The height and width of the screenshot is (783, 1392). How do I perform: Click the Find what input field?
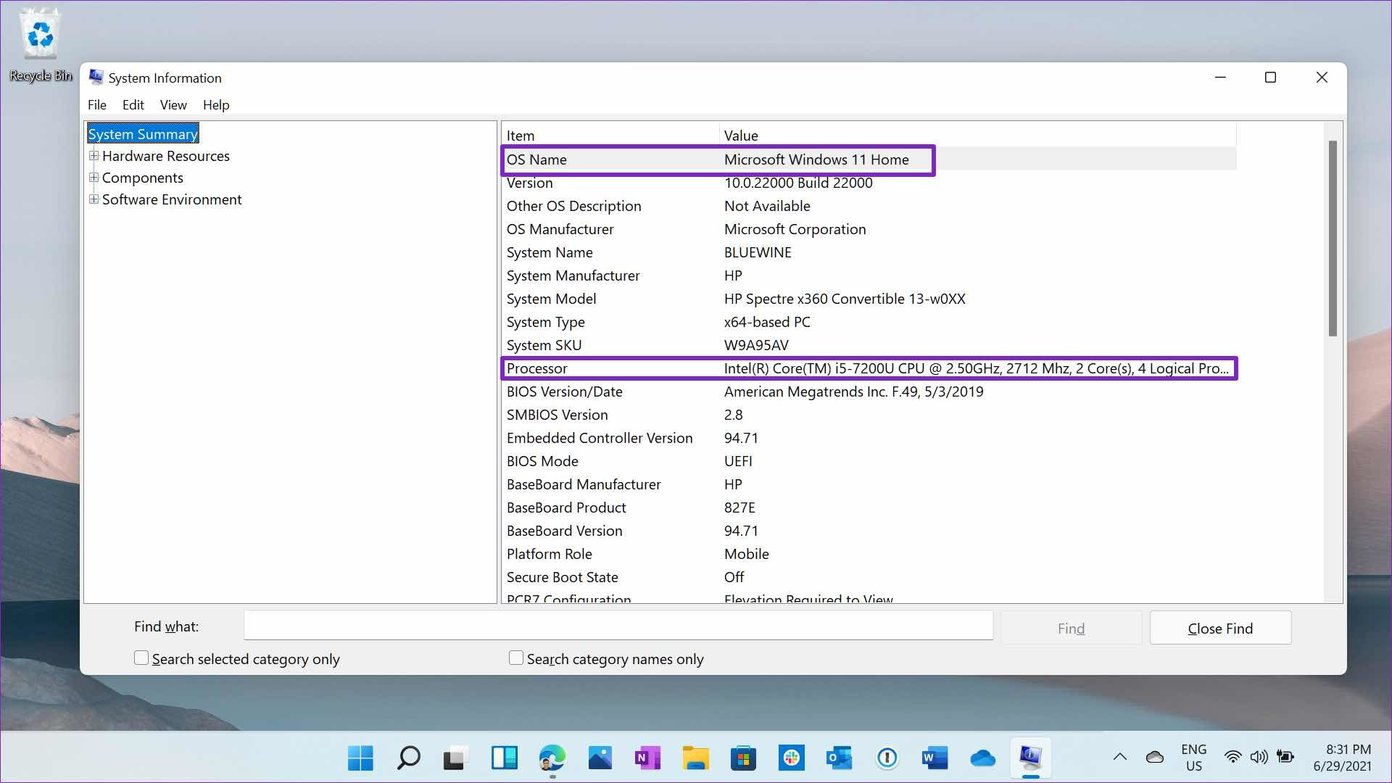(618, 626)
